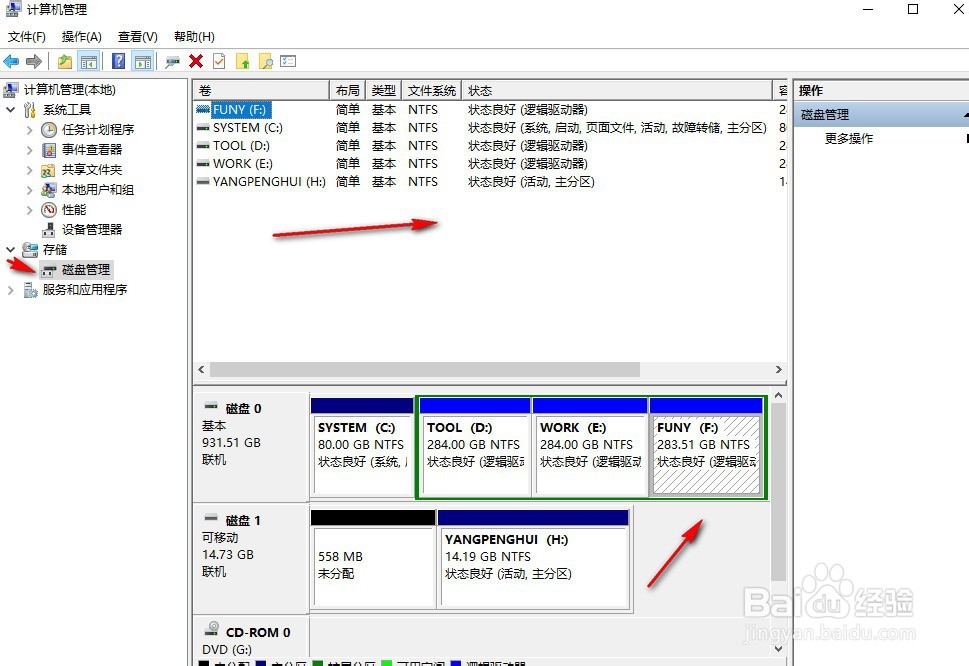Collapse the 磁盘管理 actions section arrow
Screen dimensions: 969x666
(965, 115)
